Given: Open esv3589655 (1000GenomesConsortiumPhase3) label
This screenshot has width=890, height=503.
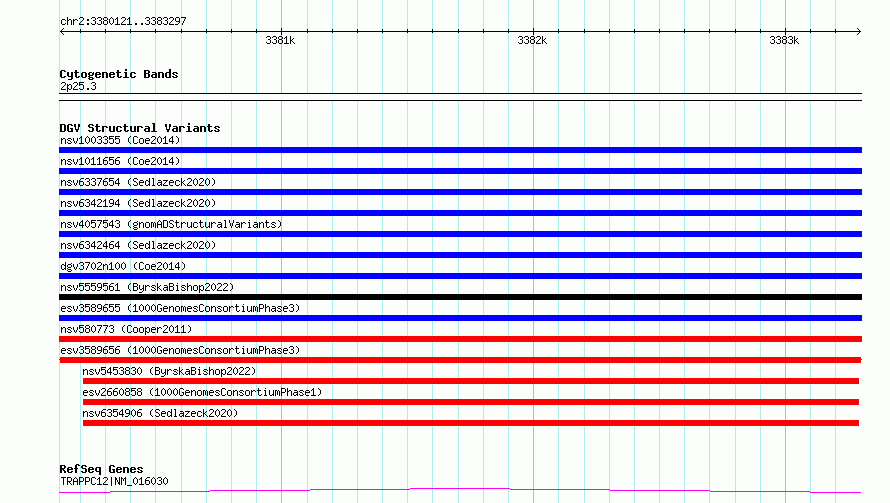Looking at the screenshot, I should tap(180, 308).
